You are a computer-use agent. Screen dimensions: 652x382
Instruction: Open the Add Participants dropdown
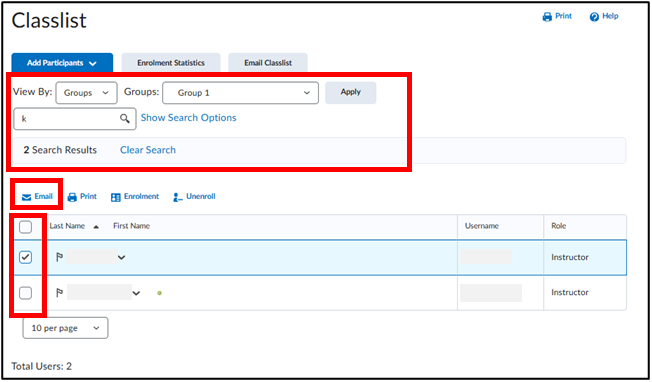tap(62, 63)
